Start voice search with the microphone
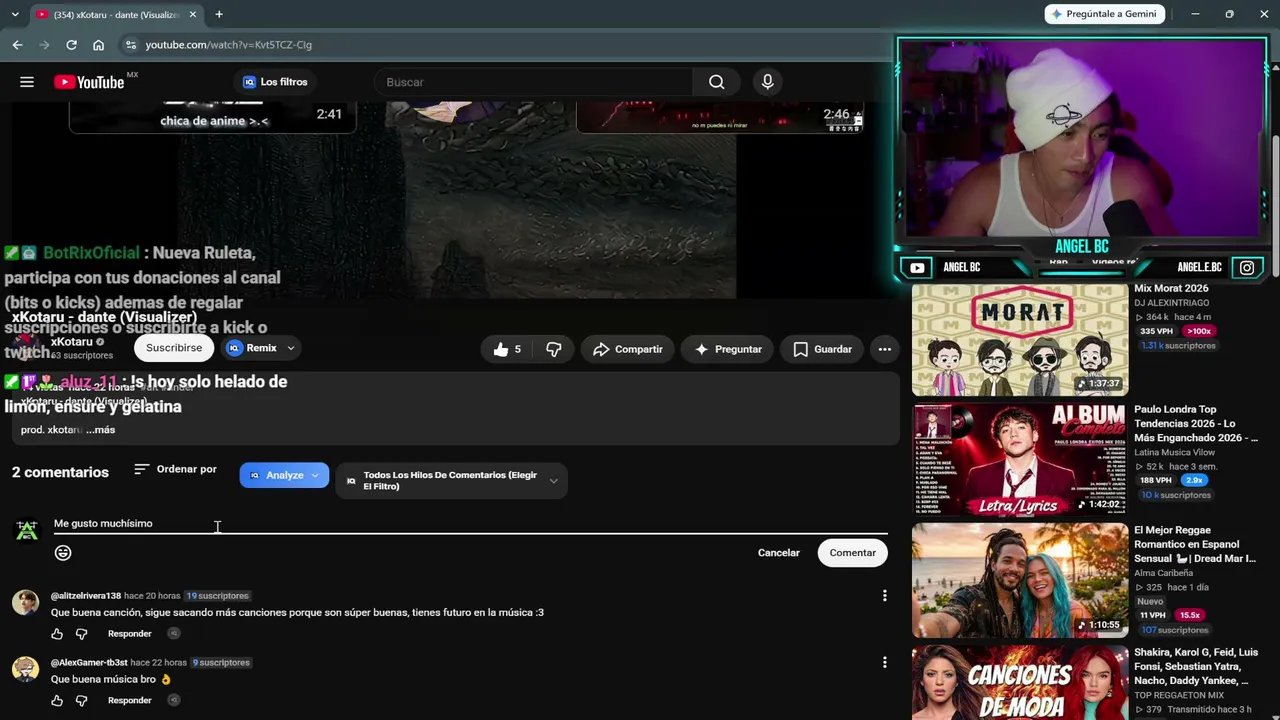Screen dimensions: 1280x720 coord(767,82)
